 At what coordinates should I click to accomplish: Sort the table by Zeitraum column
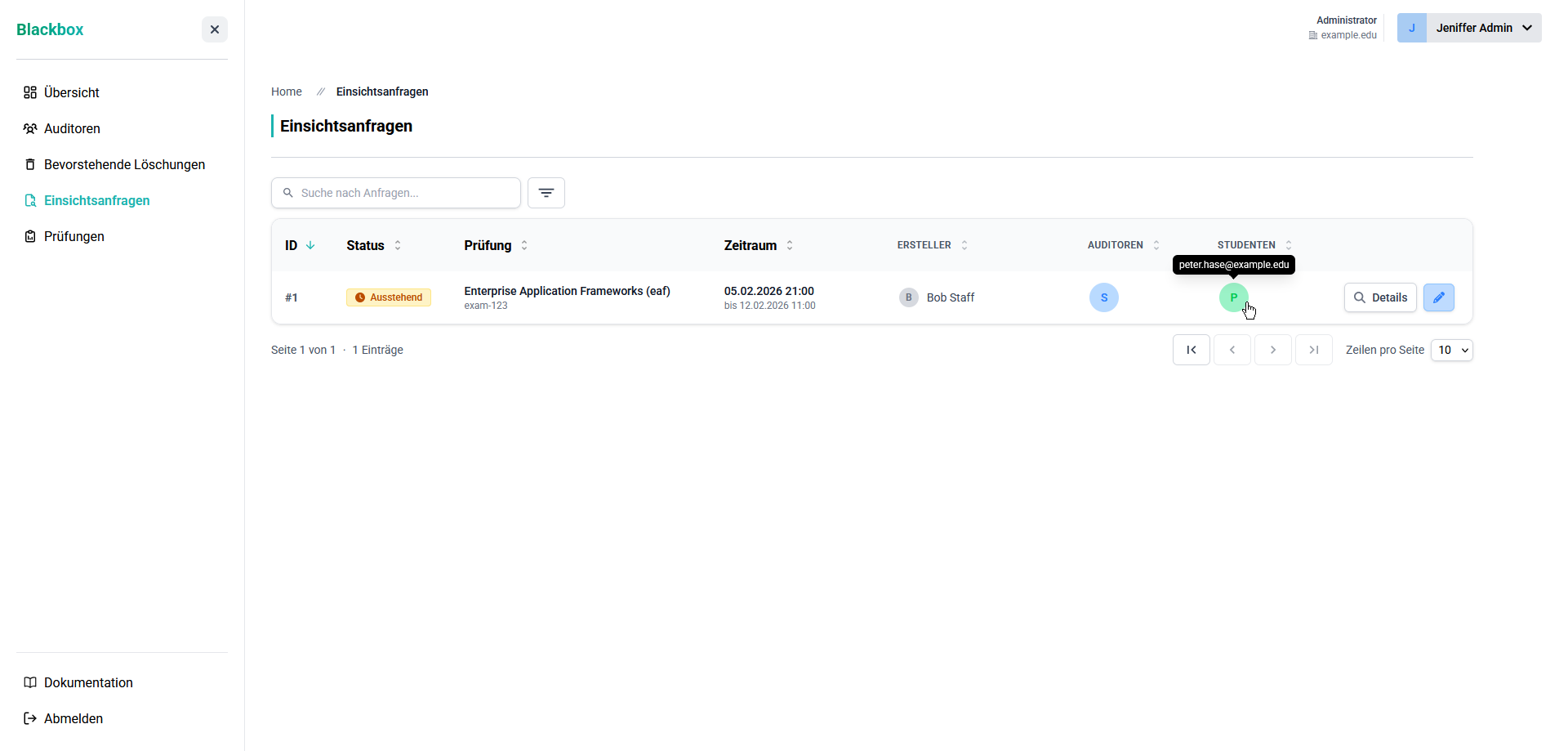click(759, 245)
